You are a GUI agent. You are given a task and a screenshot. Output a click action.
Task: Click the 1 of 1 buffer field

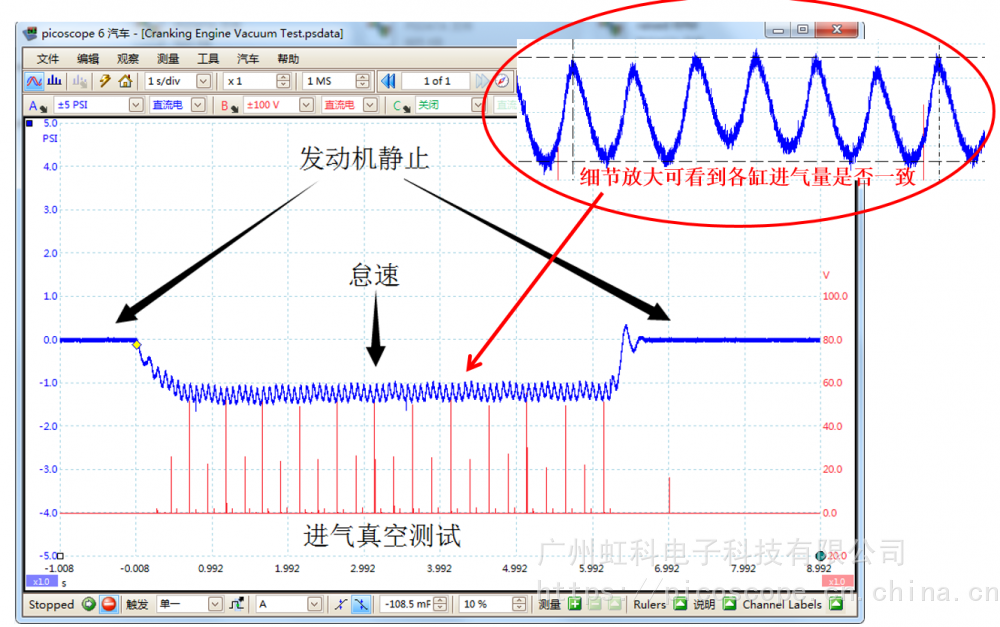437,81
